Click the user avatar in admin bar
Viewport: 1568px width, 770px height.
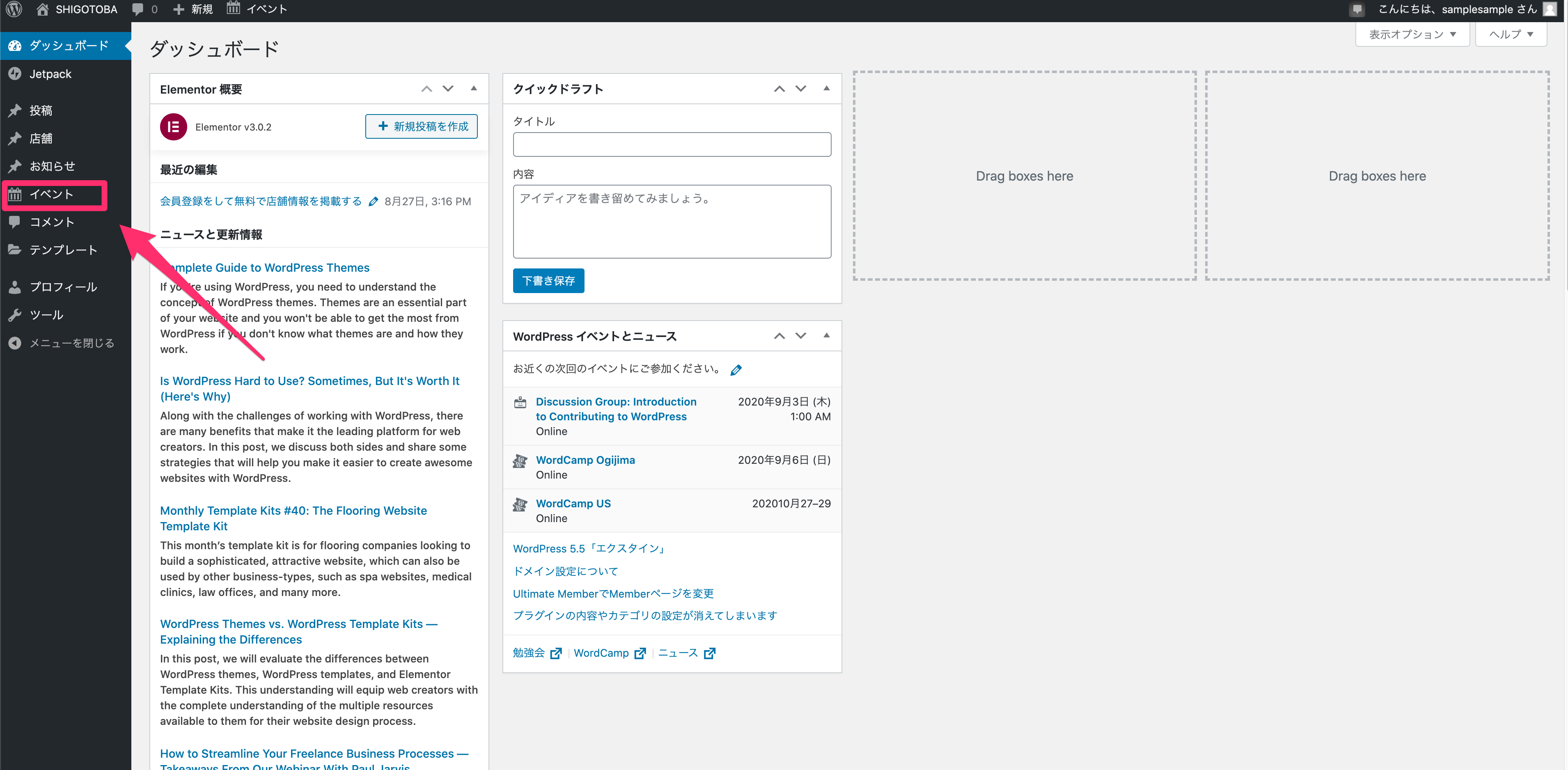pyautogui.click(x=1550, y=9)
